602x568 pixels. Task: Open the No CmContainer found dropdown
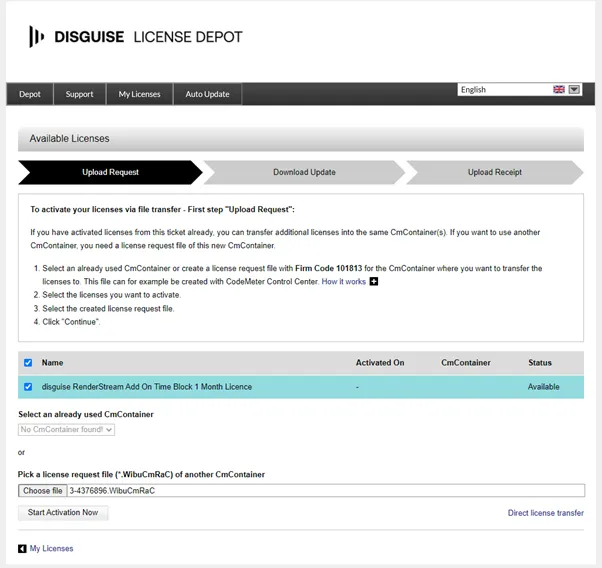66,429
